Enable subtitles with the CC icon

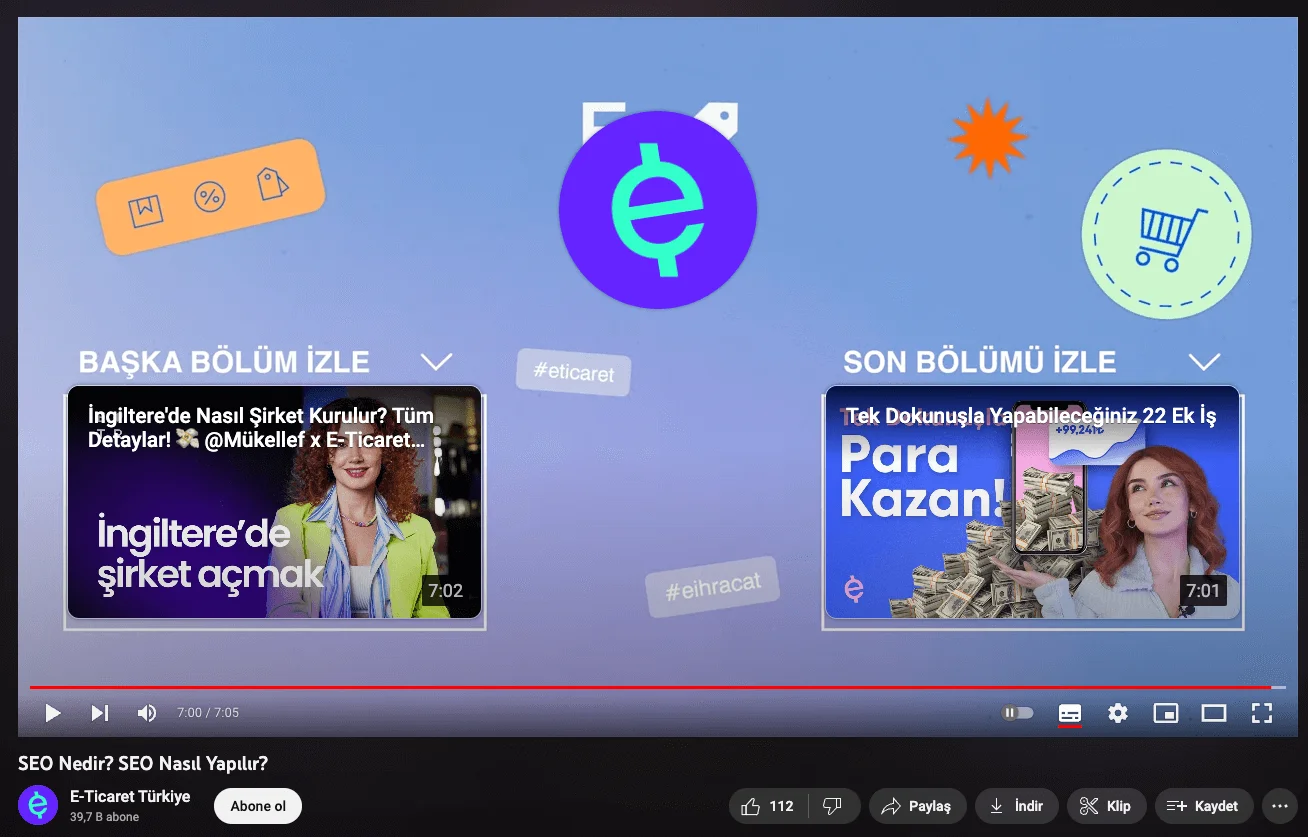click(x=1068, y=713)
